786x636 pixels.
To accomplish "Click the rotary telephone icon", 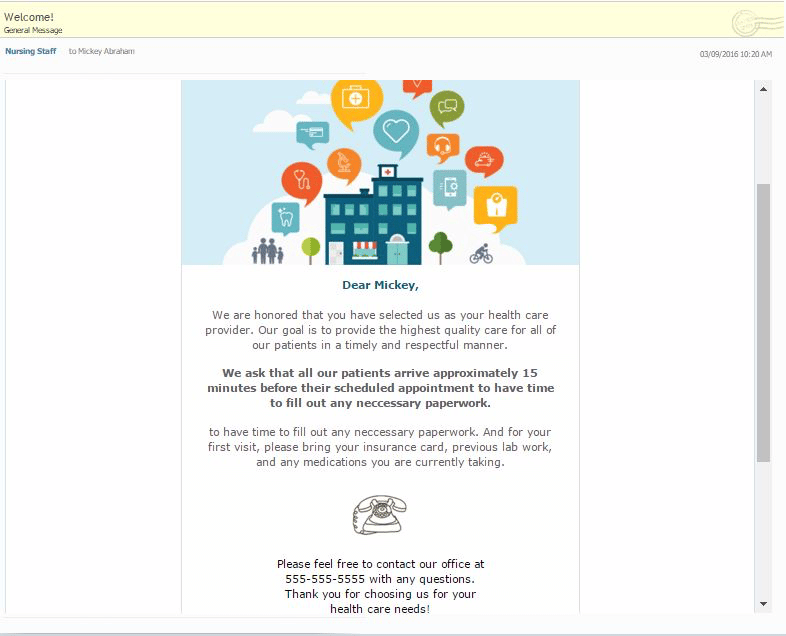I will (x=379, y=515).
